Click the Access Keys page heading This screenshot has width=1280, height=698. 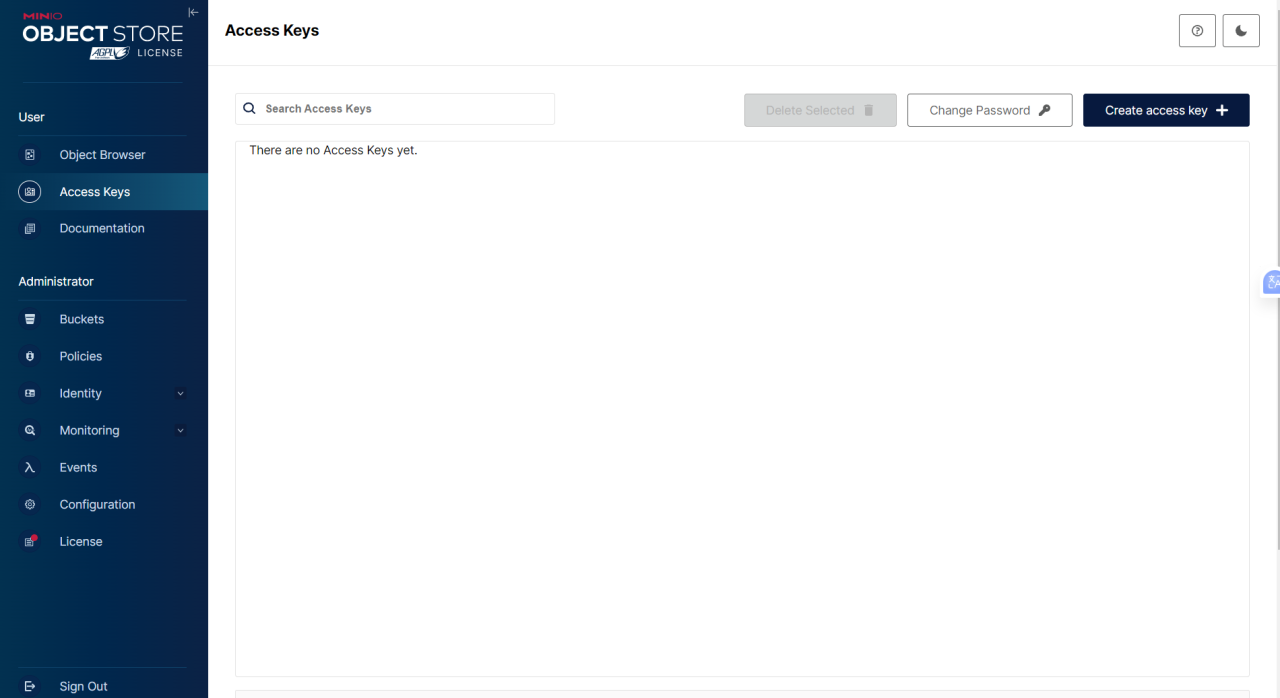tap(272, 31)
